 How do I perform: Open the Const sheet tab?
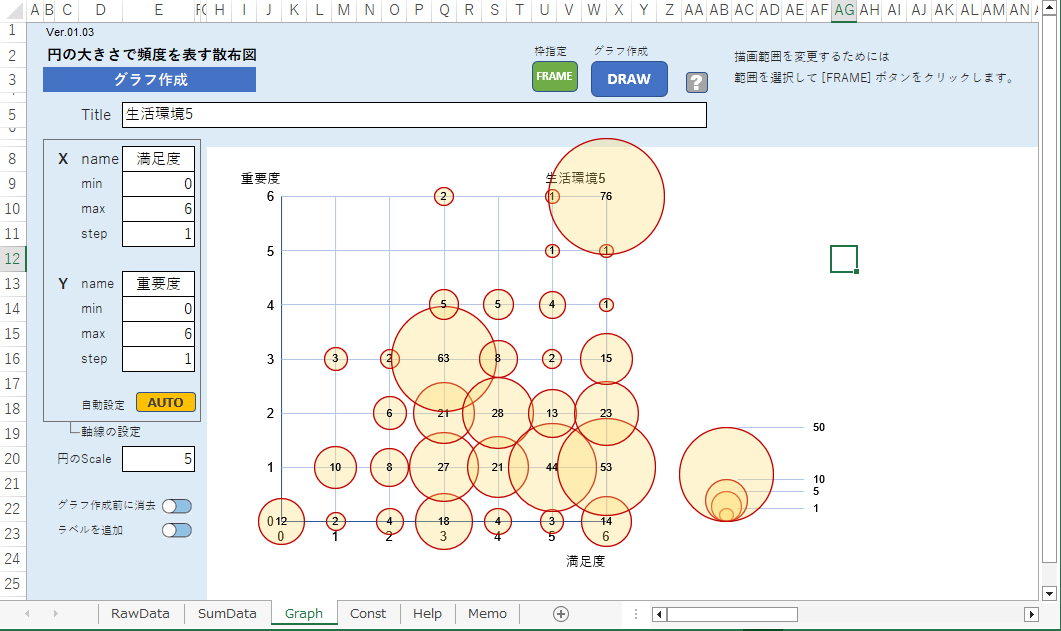(x=367, y=613)
